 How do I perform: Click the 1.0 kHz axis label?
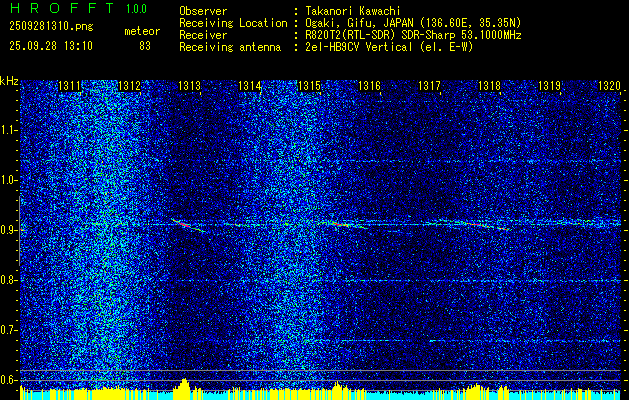coord(9,180)
